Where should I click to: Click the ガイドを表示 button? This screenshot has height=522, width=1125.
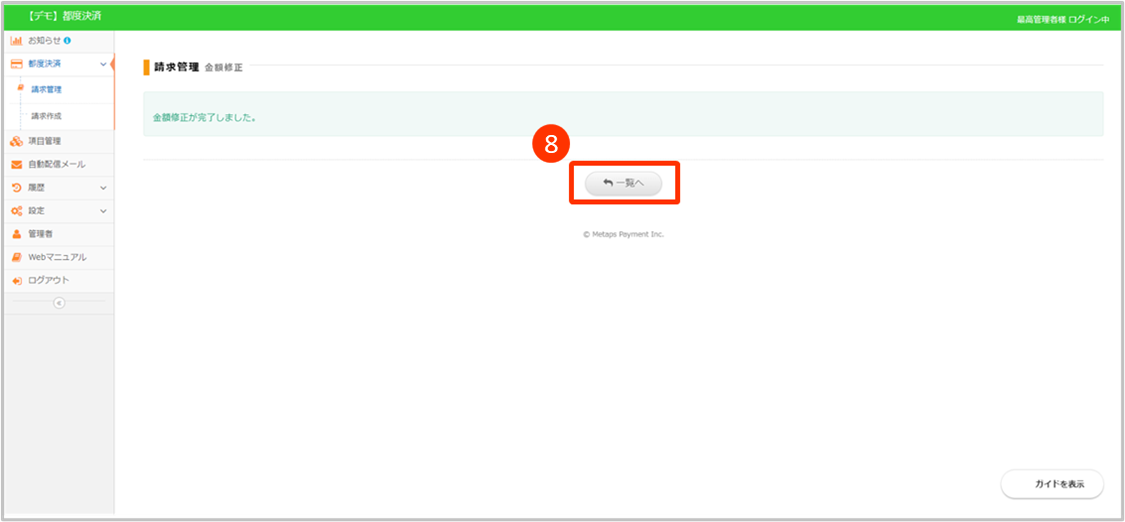pos(1052,484)
